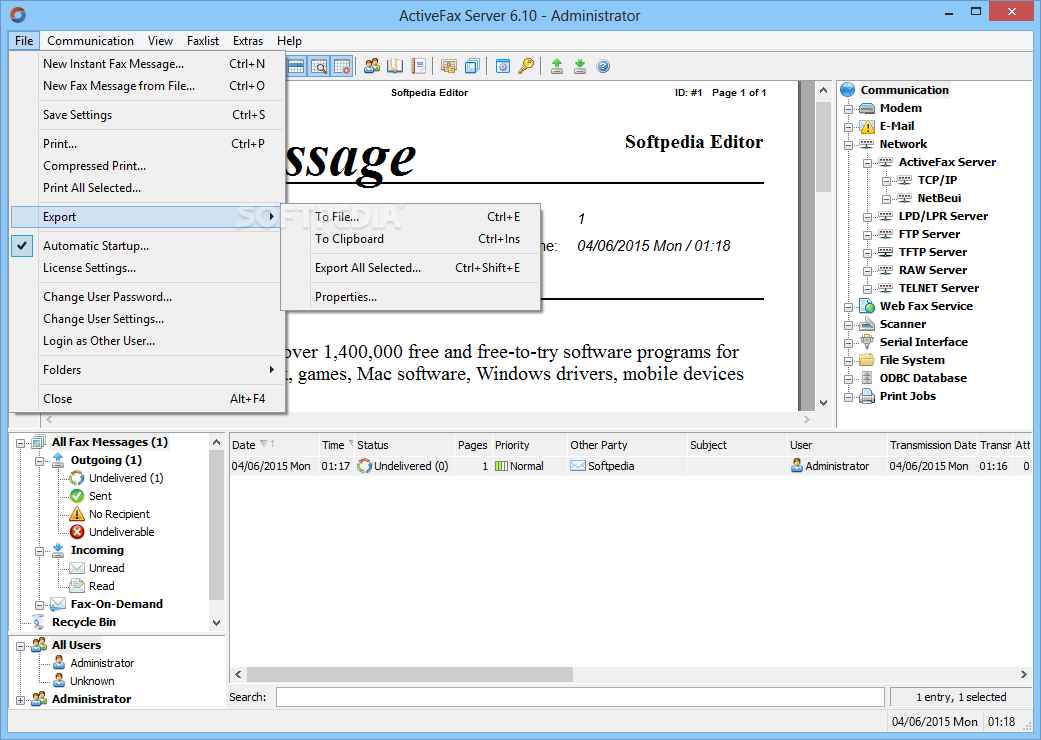Image resolution: width=1041 pixels, height=740 pixels.
Task: Choose Export To File… from the submenu
Action: click(x=337, y=217)
